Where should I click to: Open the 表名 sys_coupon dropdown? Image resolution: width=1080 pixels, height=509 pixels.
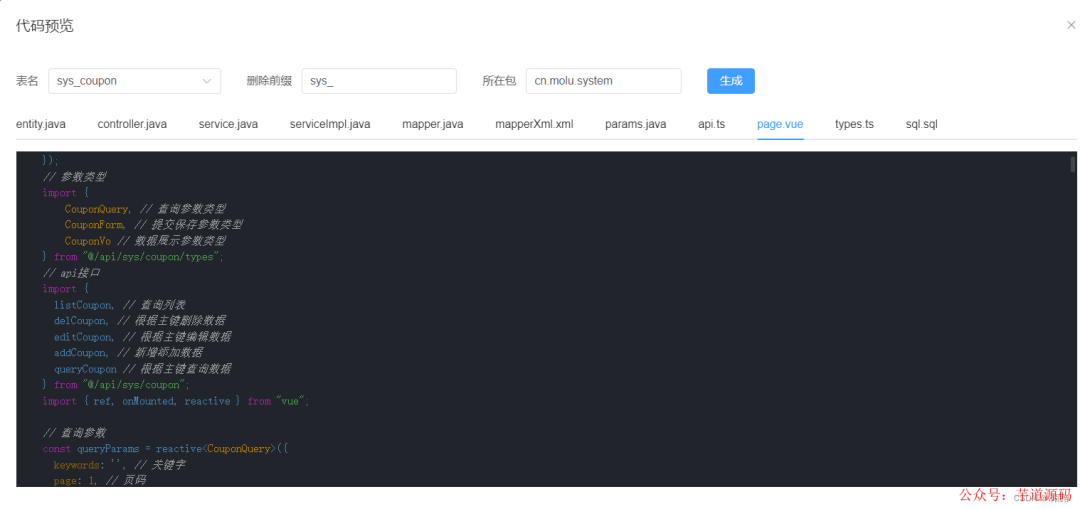pos(134,81)
